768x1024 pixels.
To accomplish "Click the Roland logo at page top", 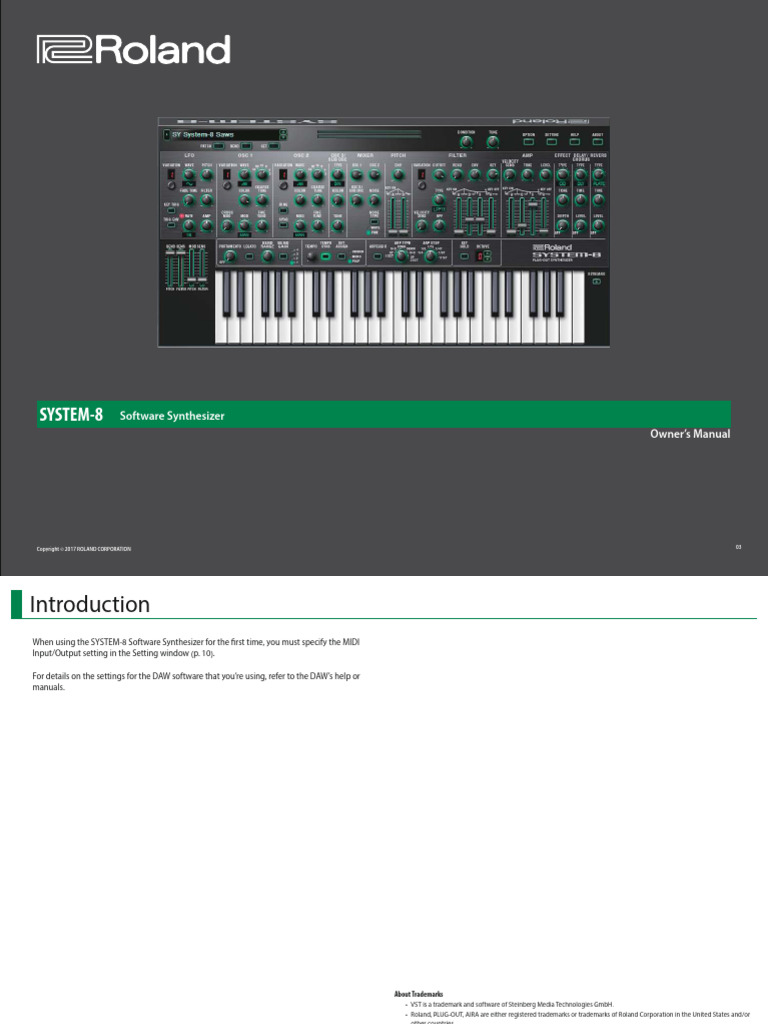I will point(133,50).
